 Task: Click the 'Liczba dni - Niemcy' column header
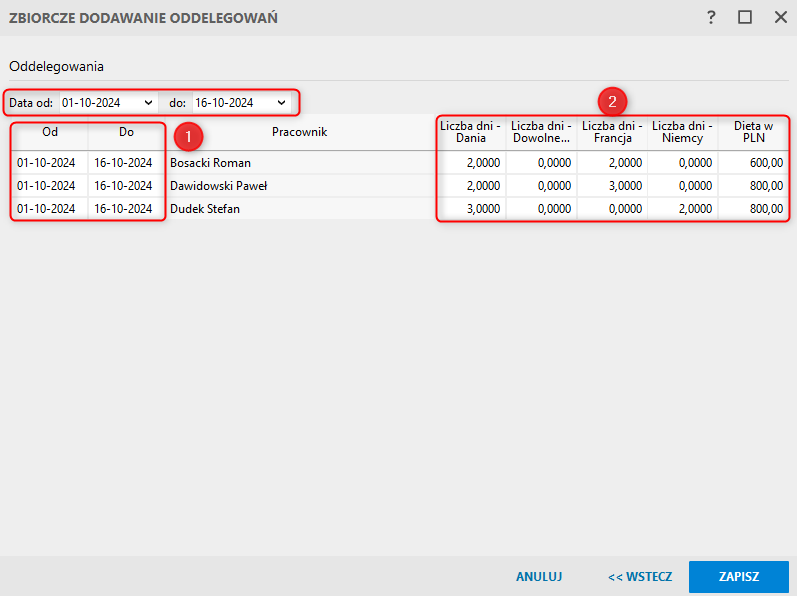(x=683, y=132)
